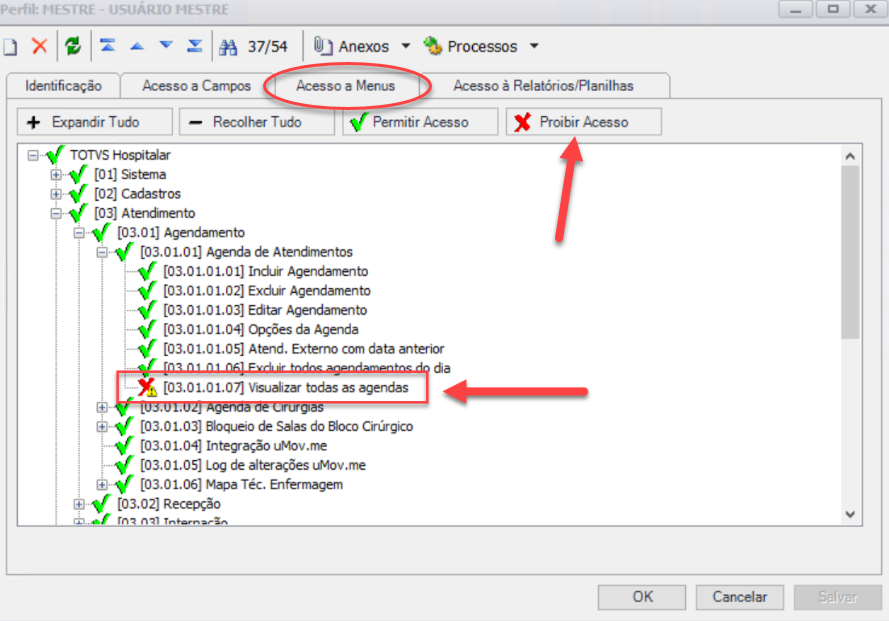Click check beside Mapa Téc. Enfermagem

click(x=124, y=484)
